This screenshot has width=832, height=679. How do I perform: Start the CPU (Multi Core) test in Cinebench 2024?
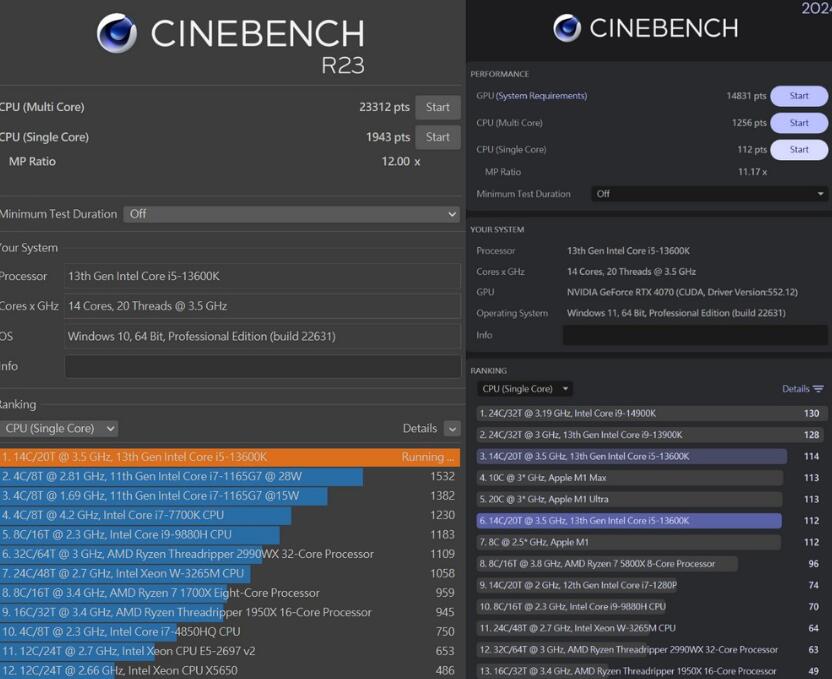click(x=799, y=123)
